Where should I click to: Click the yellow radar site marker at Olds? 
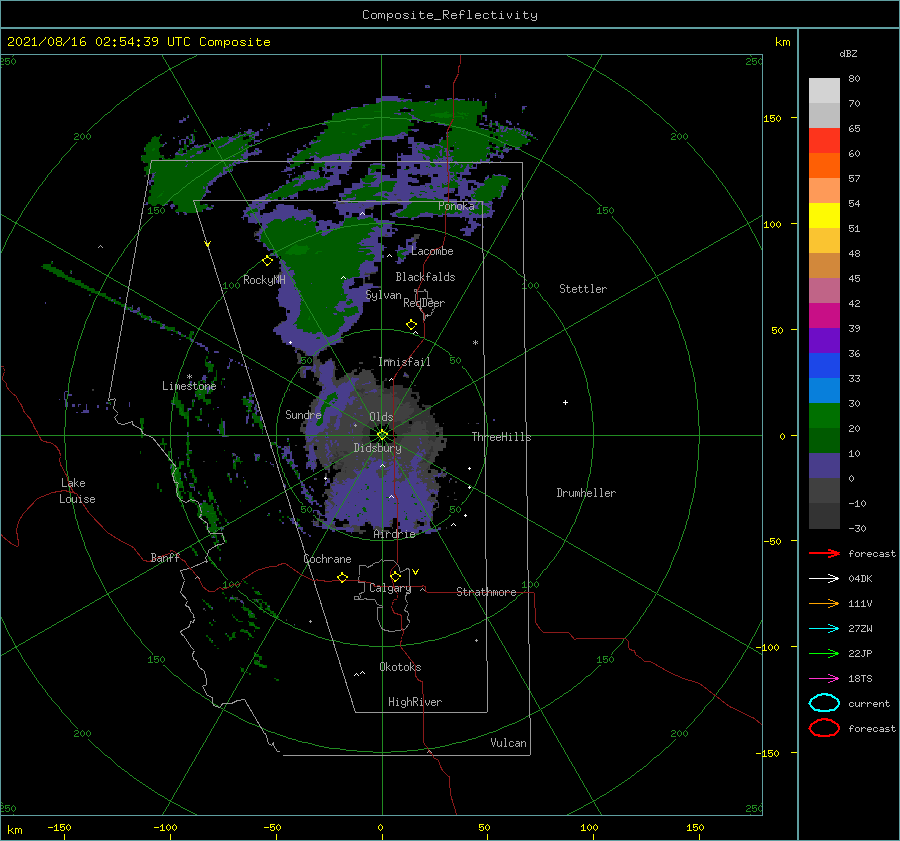point(382,435)
